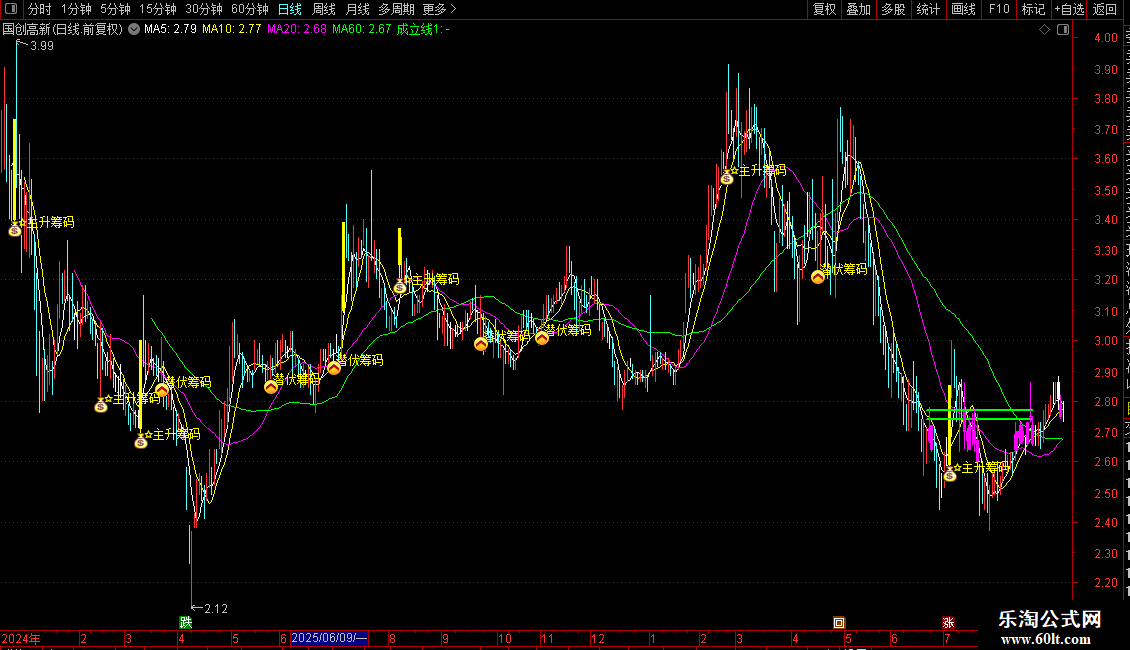This screenshot has height=650, width=1130.
Task: Click the diamond icon near chart top-right
Action: (1044, 30)
